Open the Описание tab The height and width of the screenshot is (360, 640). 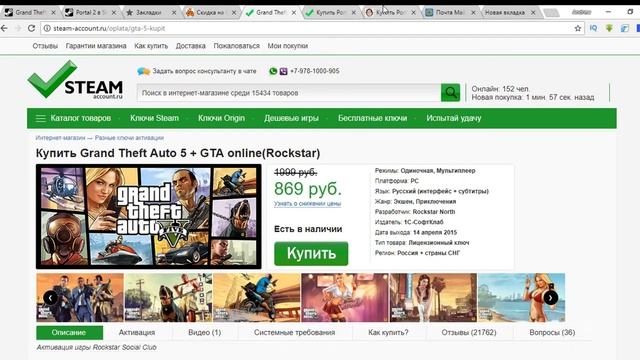tap(69, 333)
